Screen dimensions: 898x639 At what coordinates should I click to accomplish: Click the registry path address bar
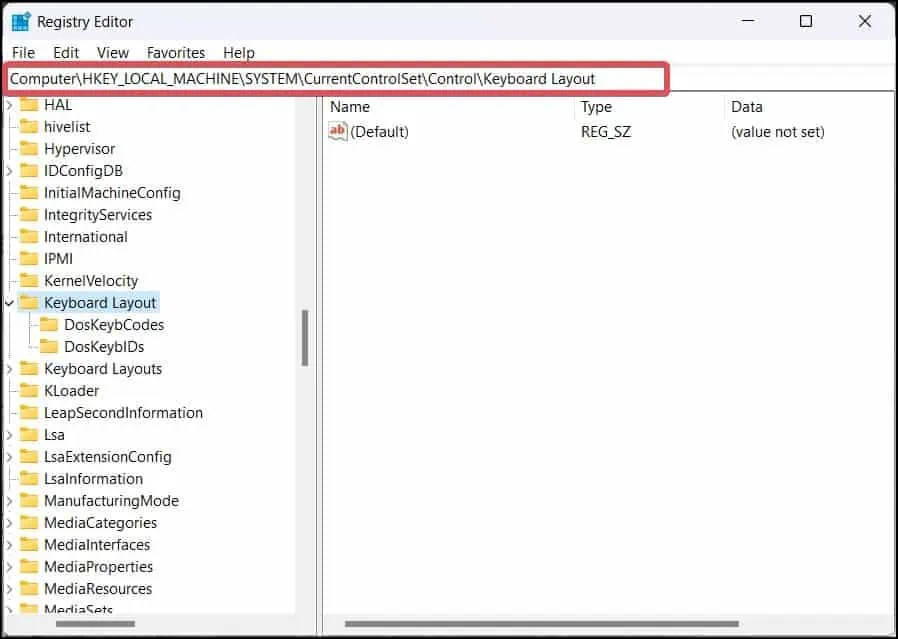tap(336, 79)
